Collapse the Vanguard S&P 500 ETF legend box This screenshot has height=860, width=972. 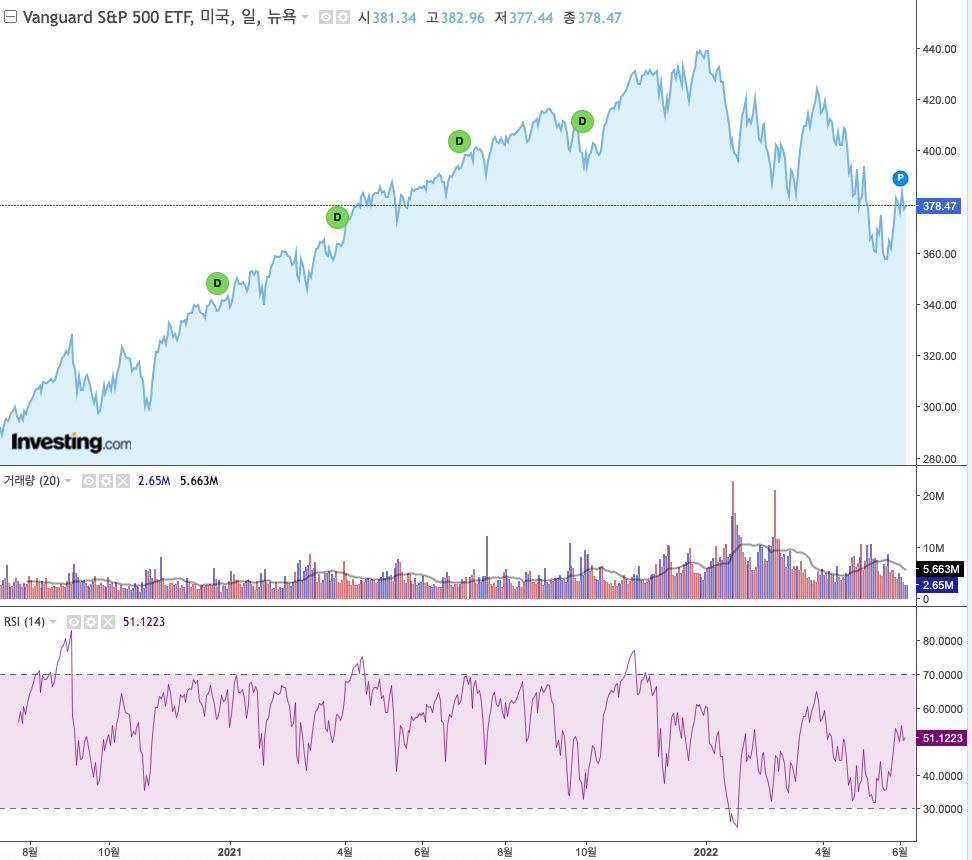(10, 17)
